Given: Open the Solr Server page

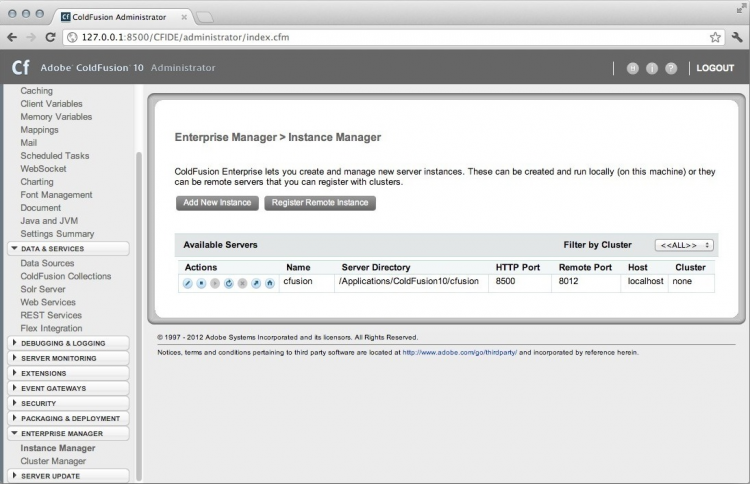Looking at the screenshot, I should point(43,289).
